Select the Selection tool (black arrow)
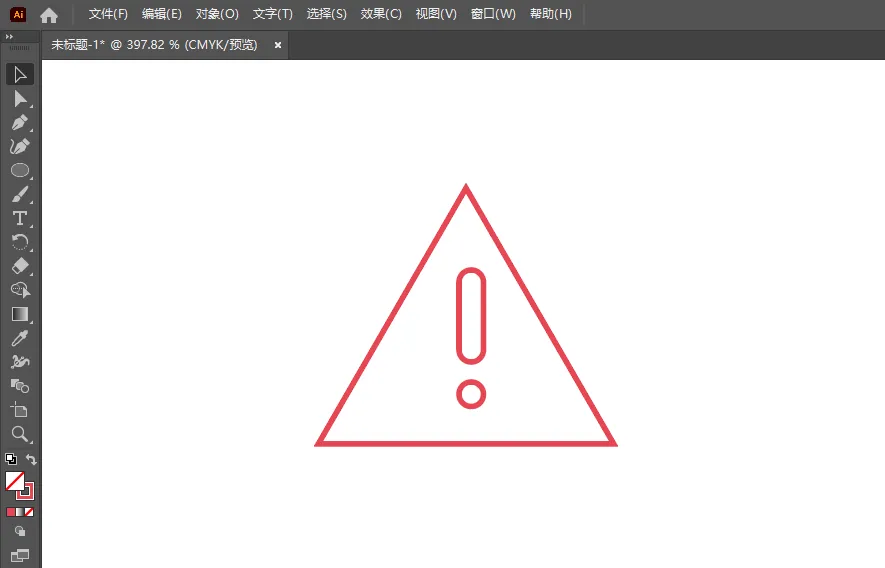The height and width of the screenshot is (568, 885). (20, 75)
